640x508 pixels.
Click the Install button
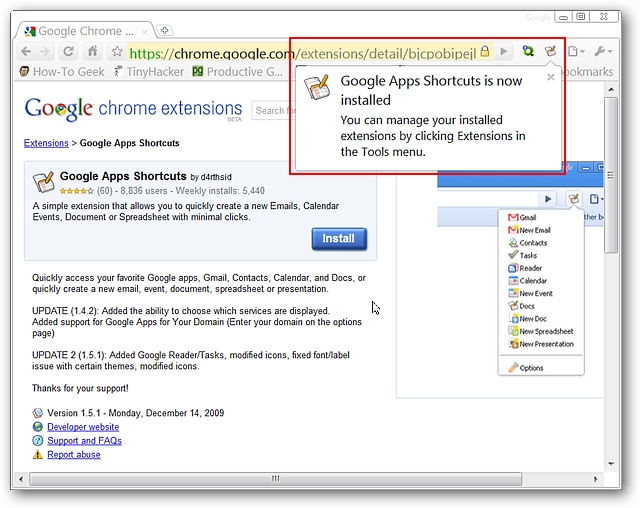click(x=339, y=239)
